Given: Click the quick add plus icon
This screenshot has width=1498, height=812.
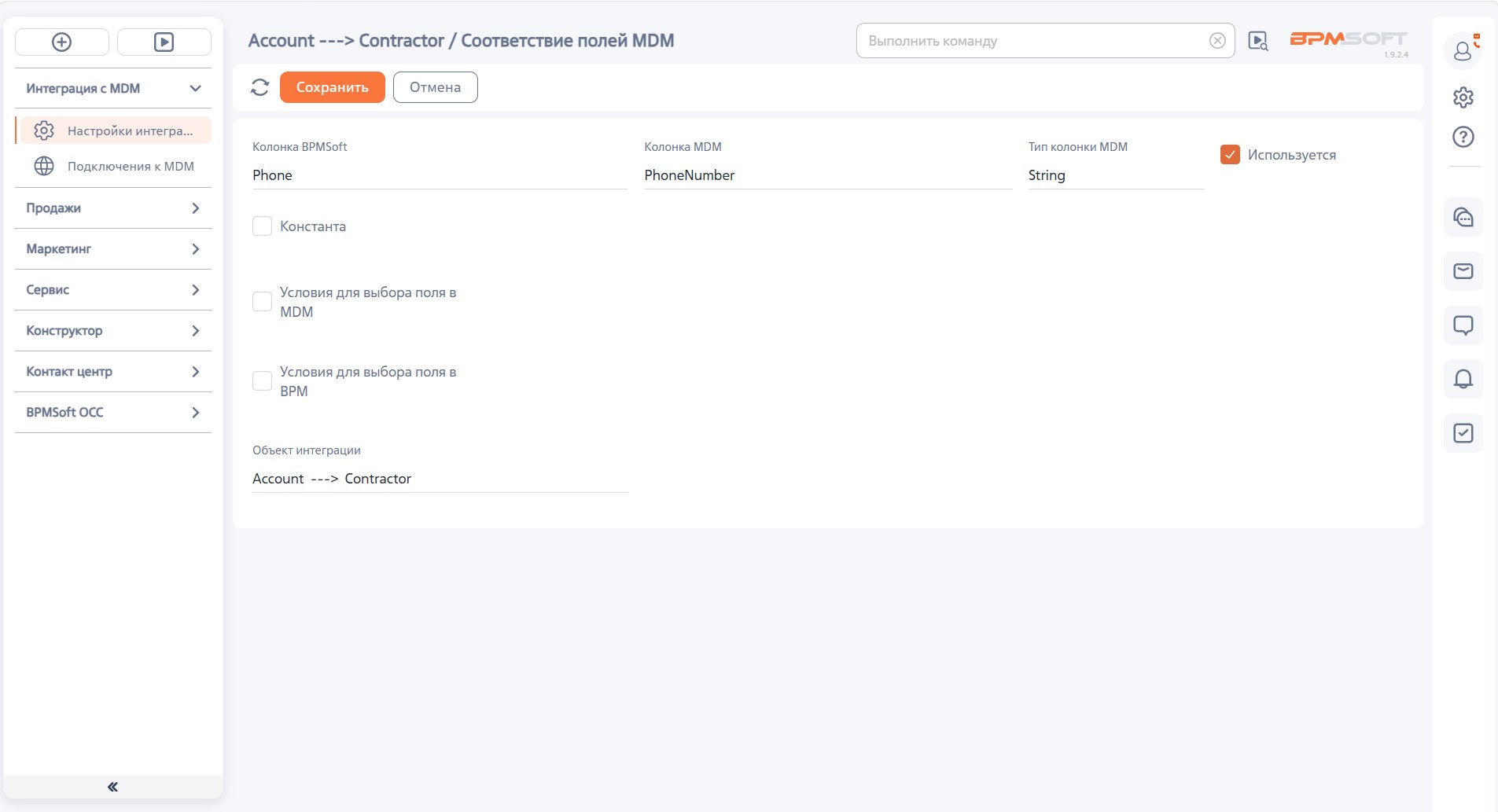Looking at the screenshot, I should click(x=61, y=42).
